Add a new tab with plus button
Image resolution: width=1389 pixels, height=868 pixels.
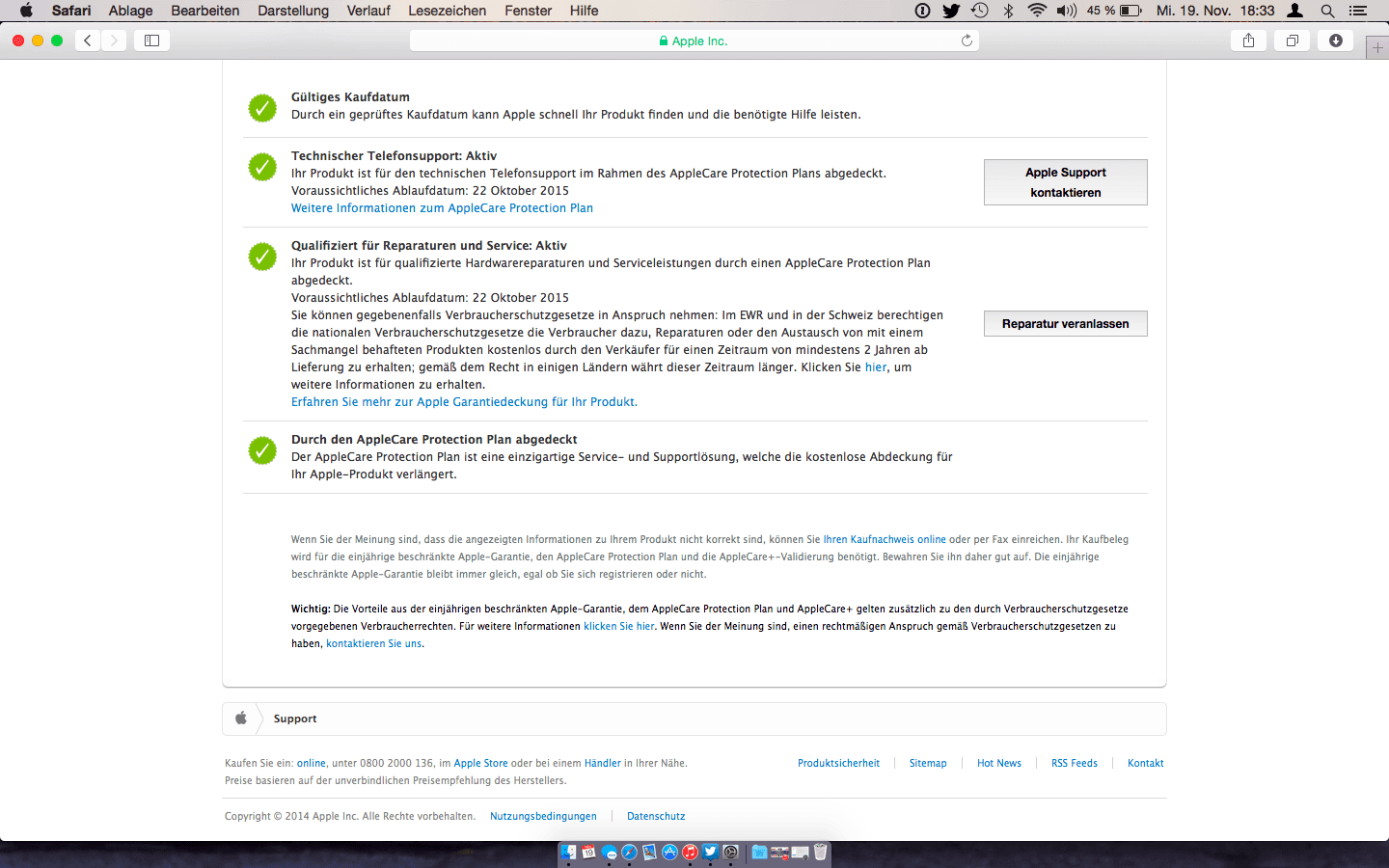[1377, 48]
